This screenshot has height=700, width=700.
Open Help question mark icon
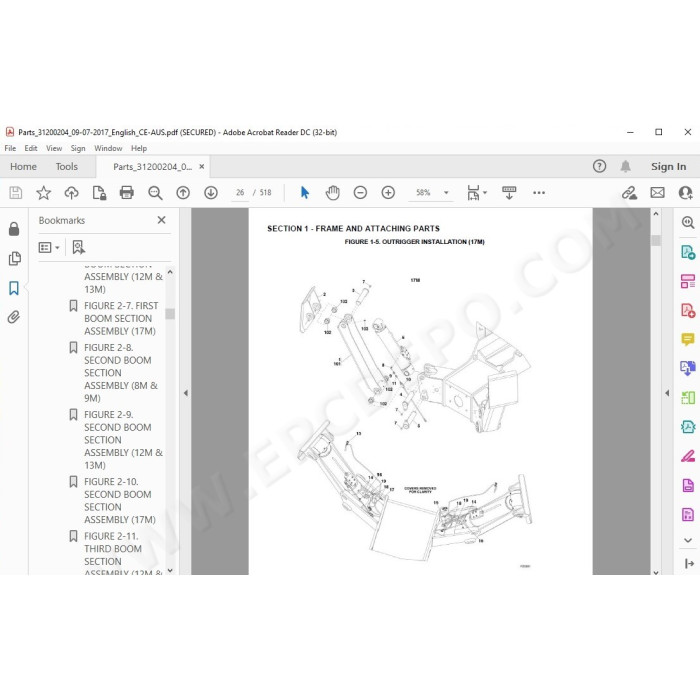600,167
